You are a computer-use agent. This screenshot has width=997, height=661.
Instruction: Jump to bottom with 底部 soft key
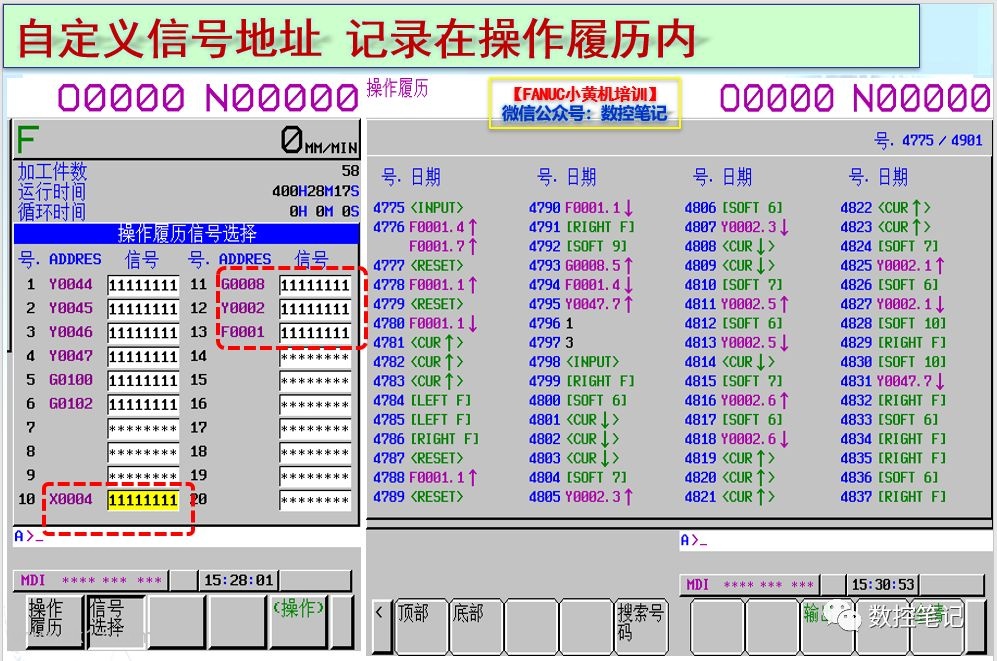coord(476,625)
